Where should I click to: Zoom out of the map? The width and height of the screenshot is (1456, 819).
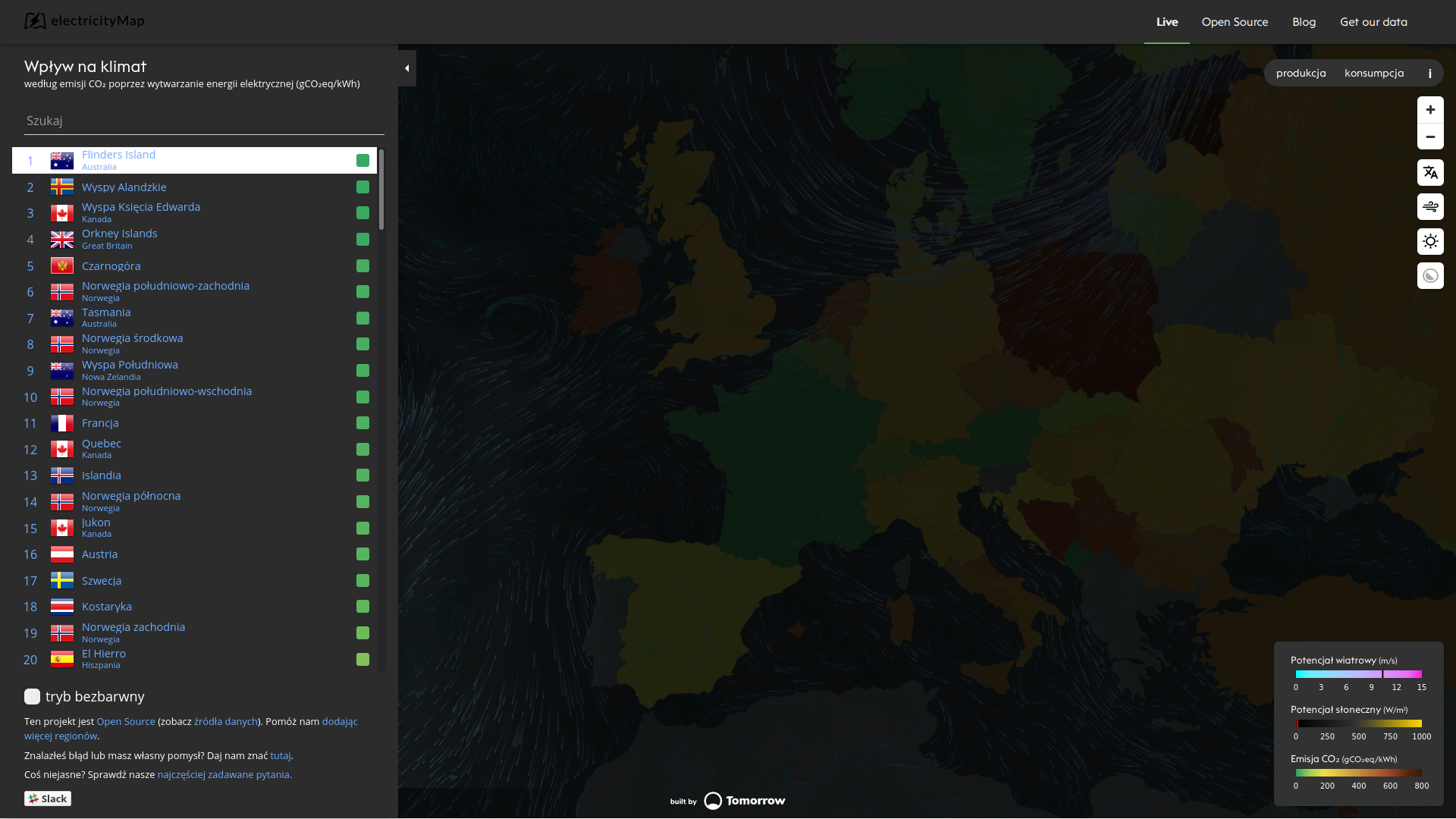click(x=1430, y=136)
